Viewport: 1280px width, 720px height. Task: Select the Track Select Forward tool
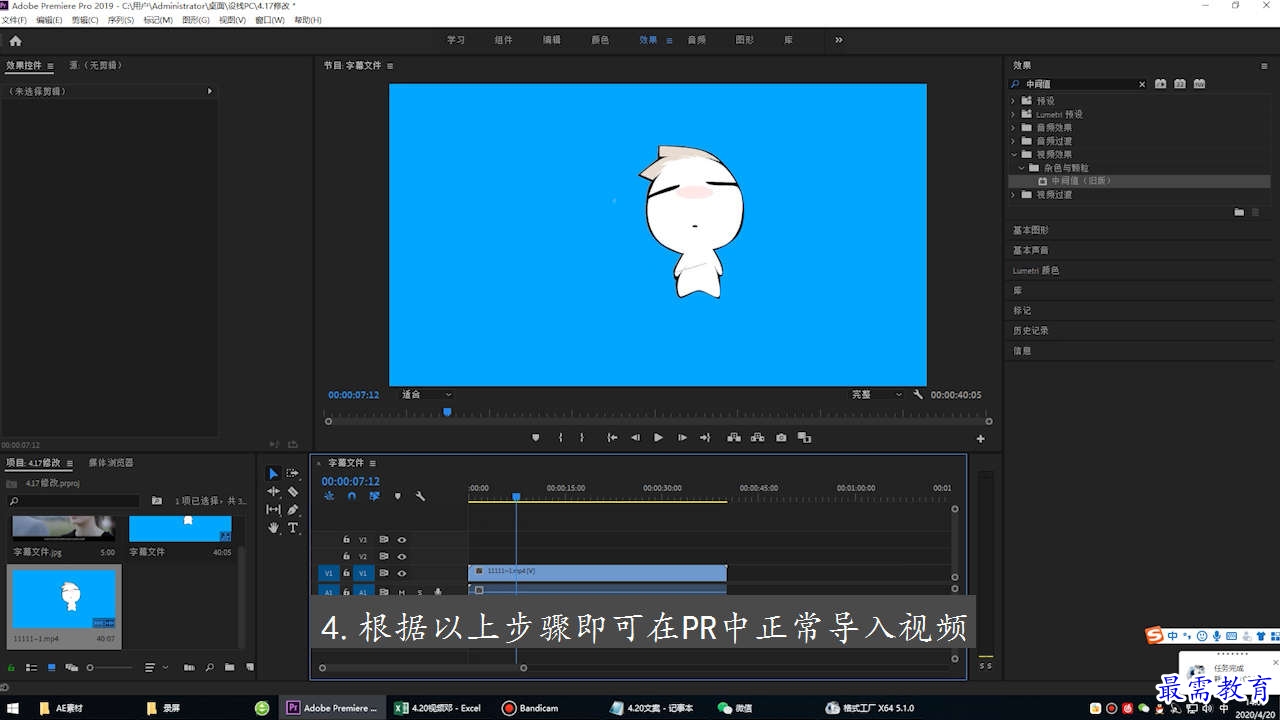(293, 473)
